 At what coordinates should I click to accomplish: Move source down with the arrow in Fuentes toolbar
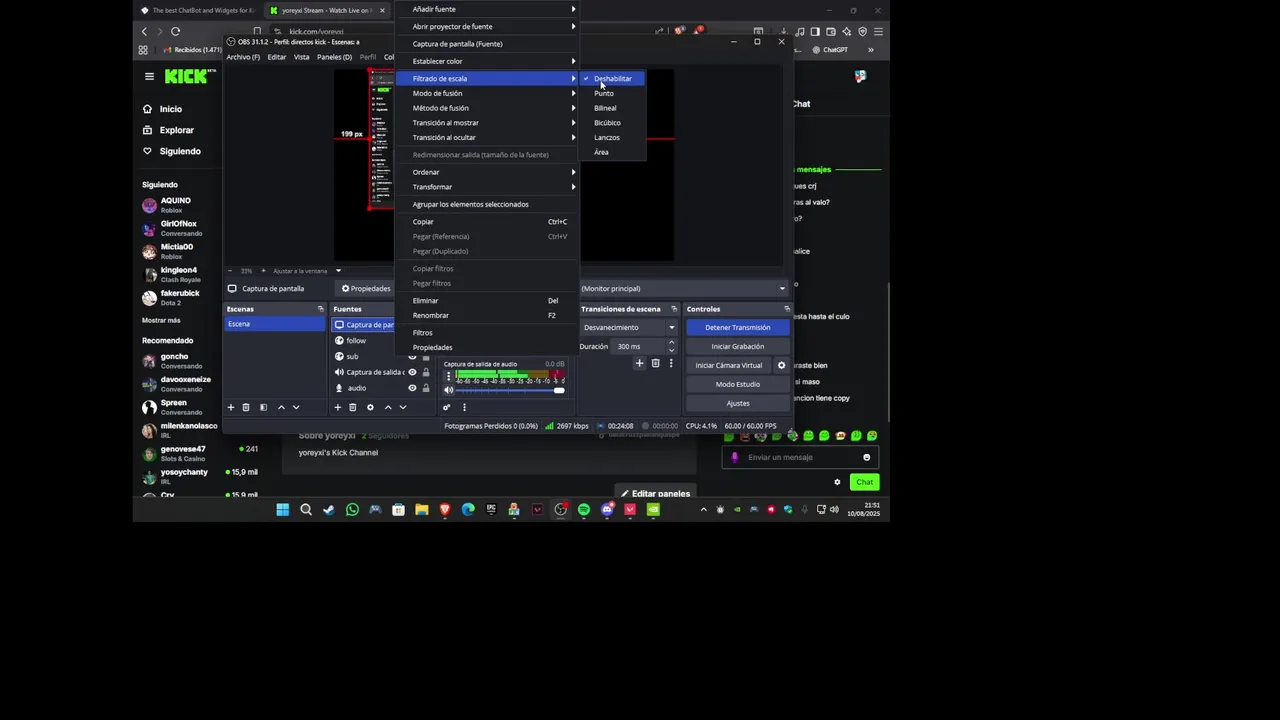pos(403,407)
